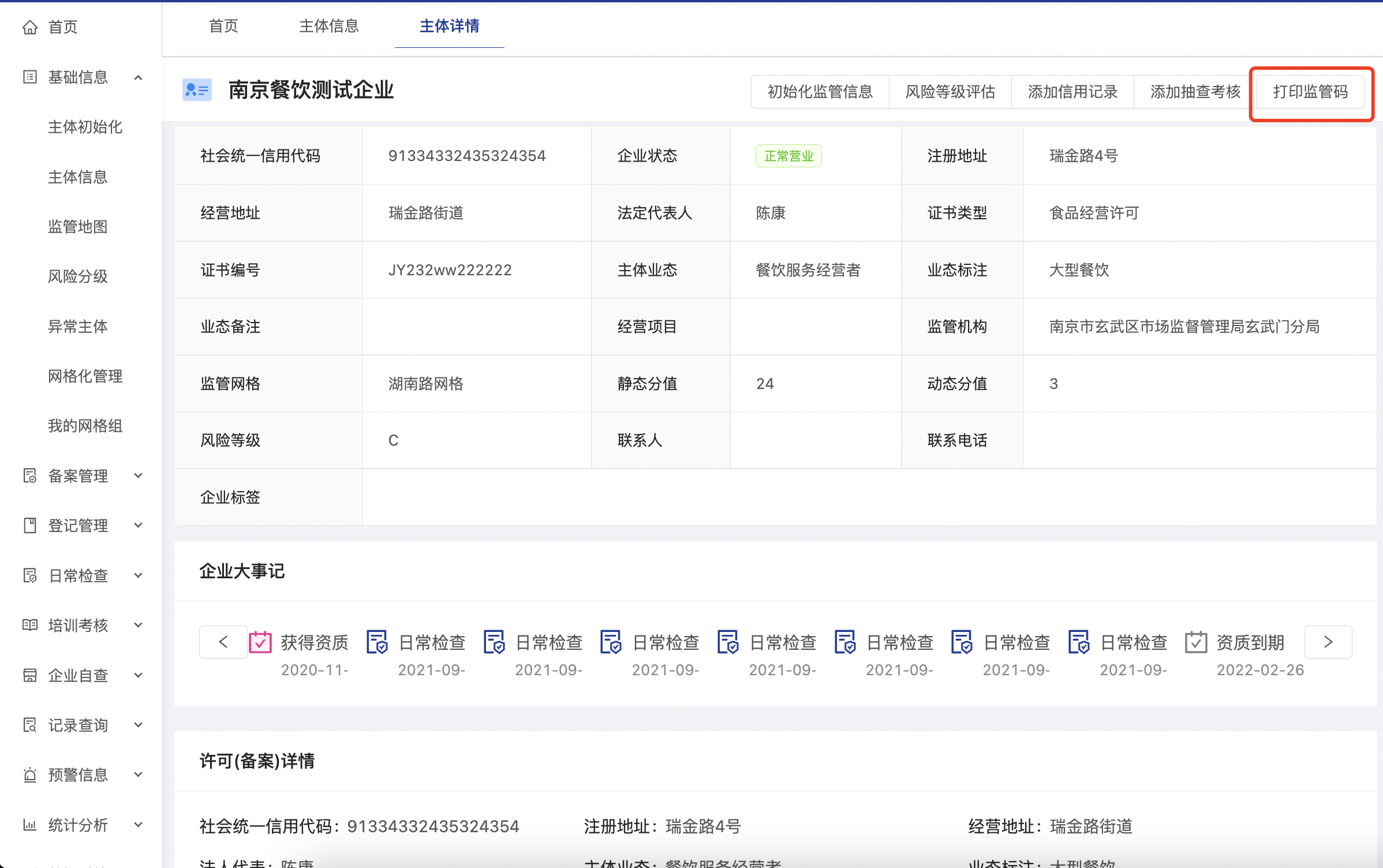This screenshot has width=1383, height=868.
Task: Click the first 日常检查 timeline icon
Action: (377, 642)
